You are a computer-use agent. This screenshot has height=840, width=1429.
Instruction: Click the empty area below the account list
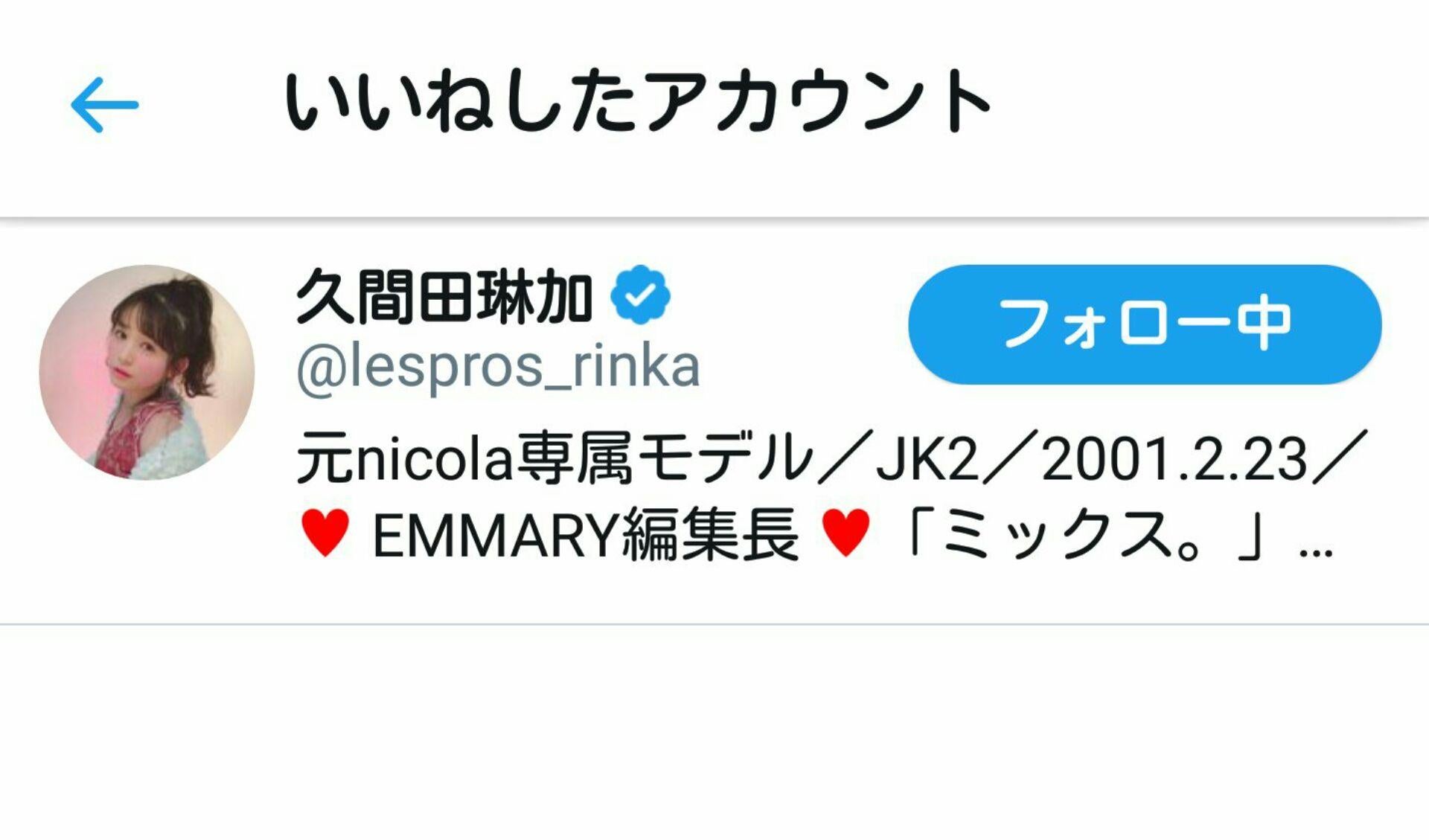coord(714,733)
